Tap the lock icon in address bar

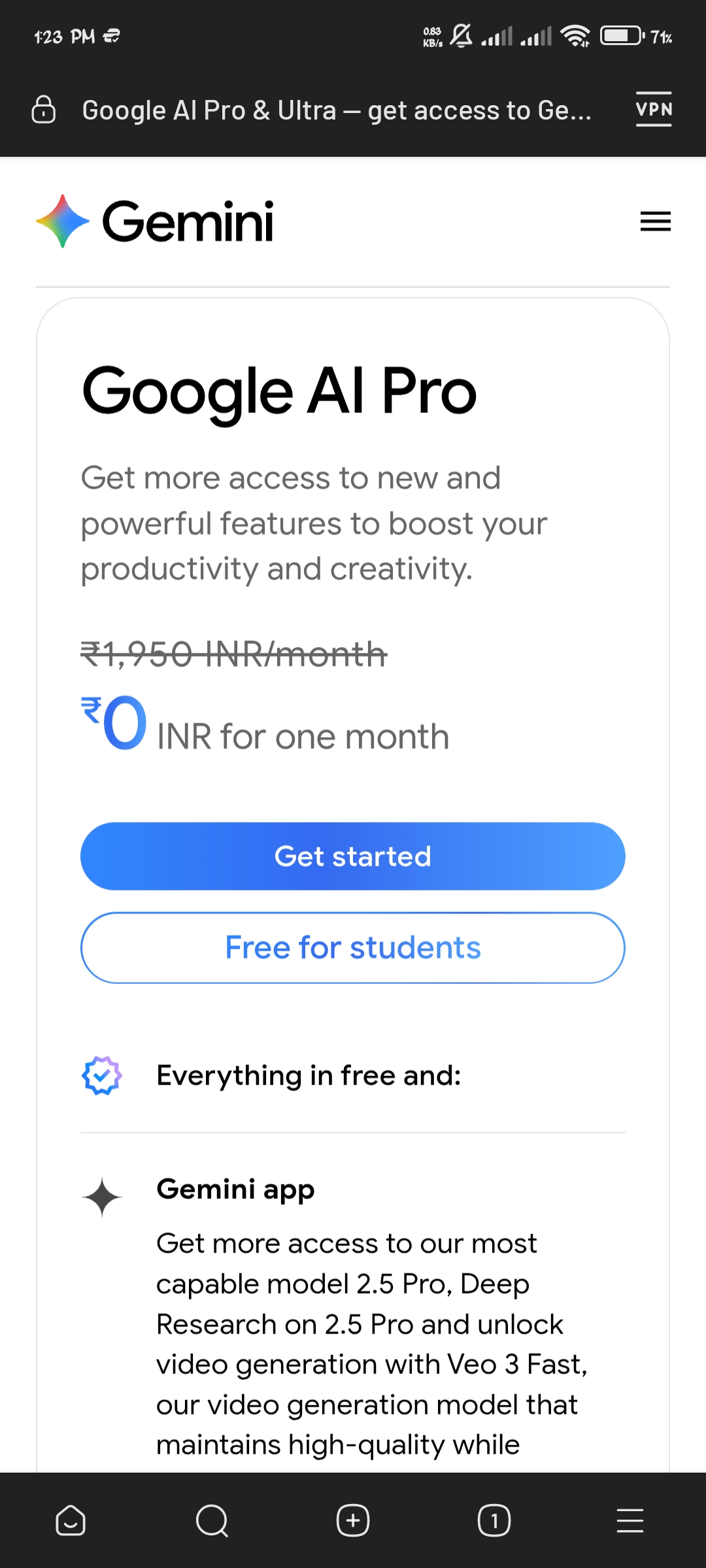click(44, 110)
